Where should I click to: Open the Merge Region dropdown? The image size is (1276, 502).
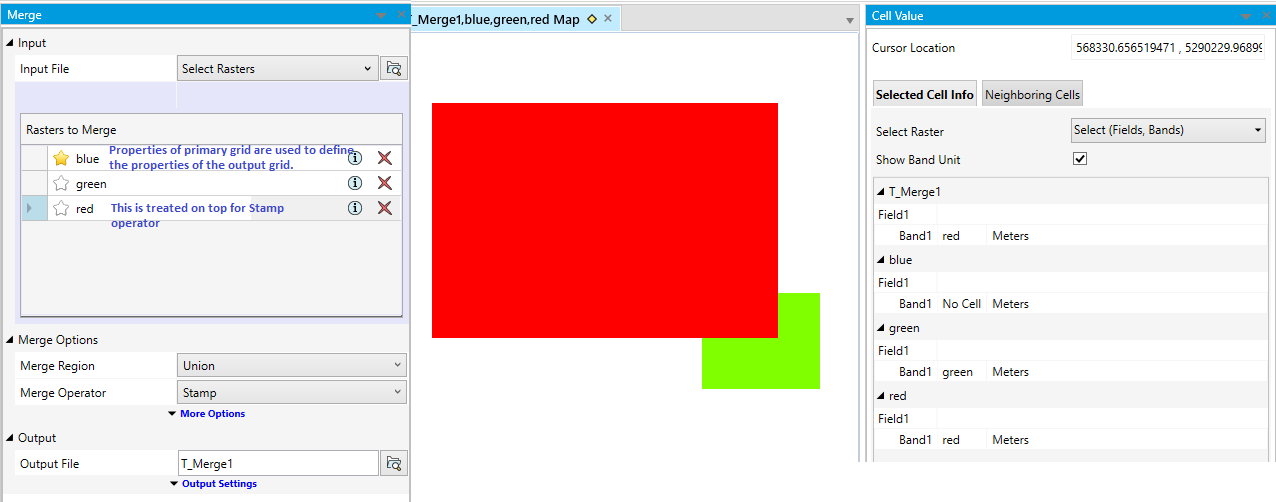click(x=291, y=366)
